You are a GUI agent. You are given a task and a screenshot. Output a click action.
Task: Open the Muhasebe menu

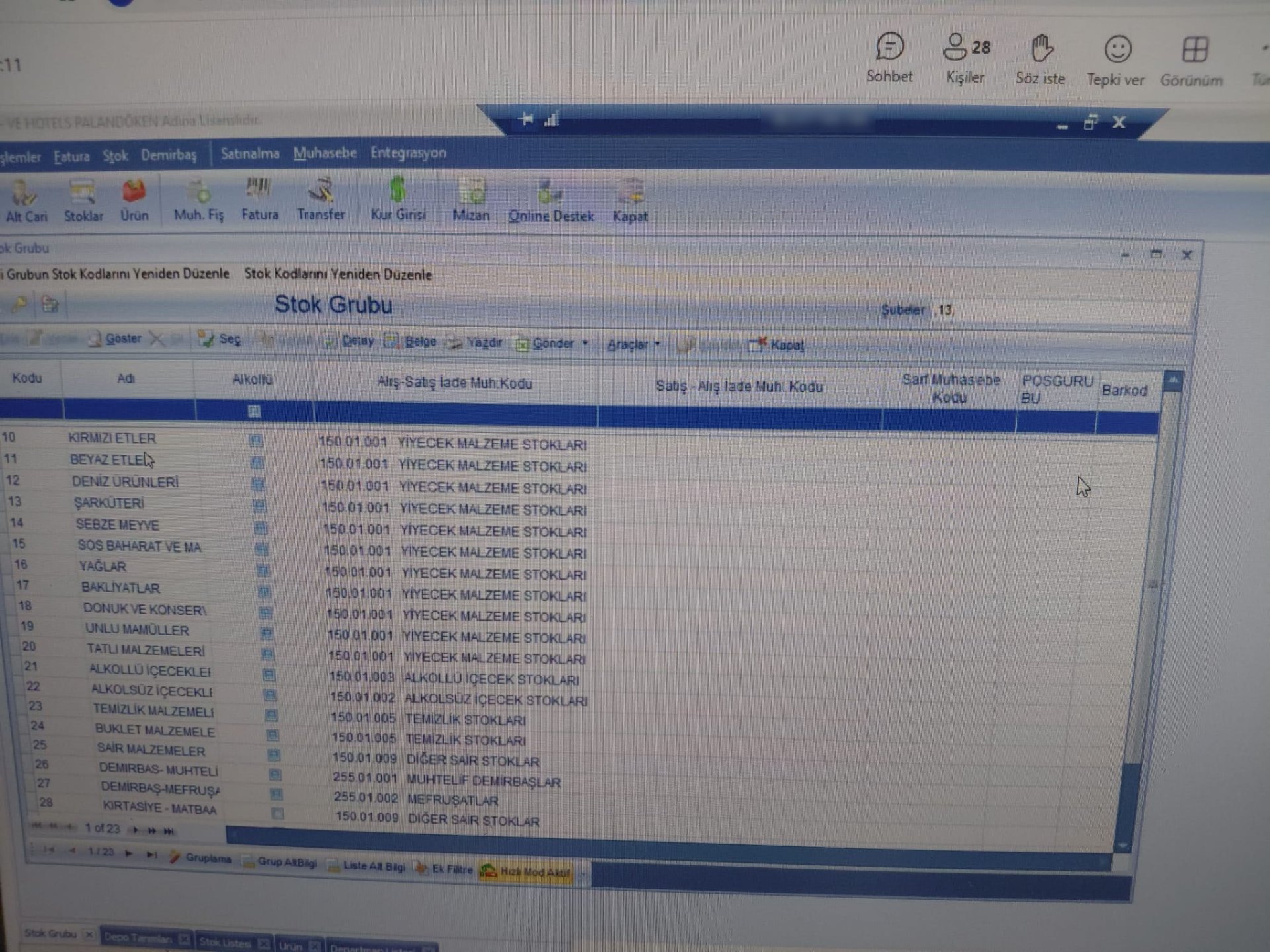point(325,153)
